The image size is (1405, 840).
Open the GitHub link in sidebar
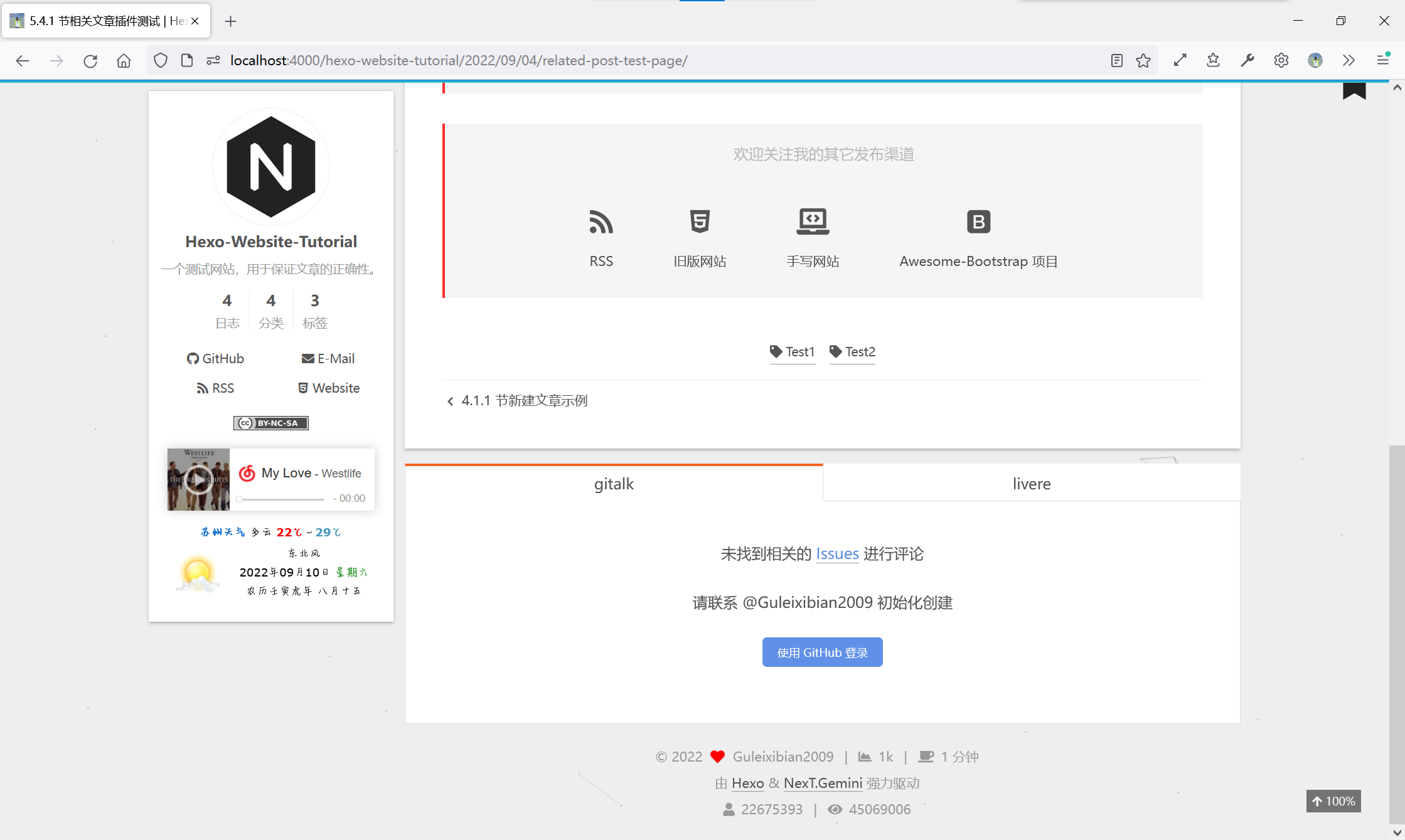(215, 358)
